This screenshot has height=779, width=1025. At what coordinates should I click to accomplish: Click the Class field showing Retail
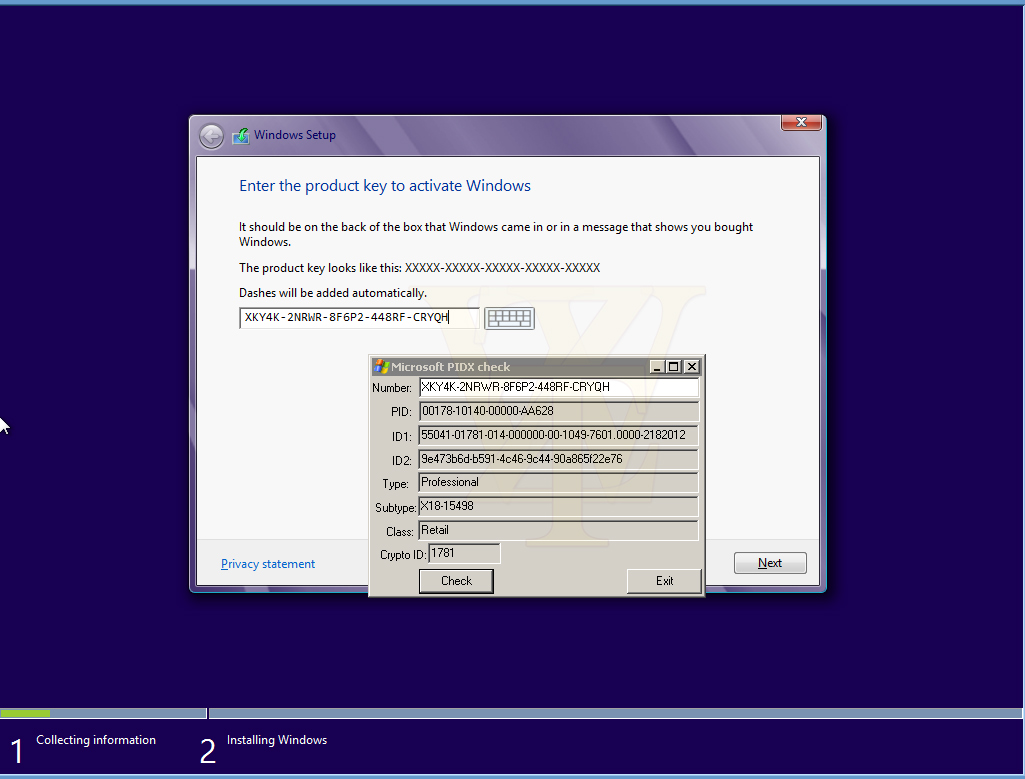(559, 530)
